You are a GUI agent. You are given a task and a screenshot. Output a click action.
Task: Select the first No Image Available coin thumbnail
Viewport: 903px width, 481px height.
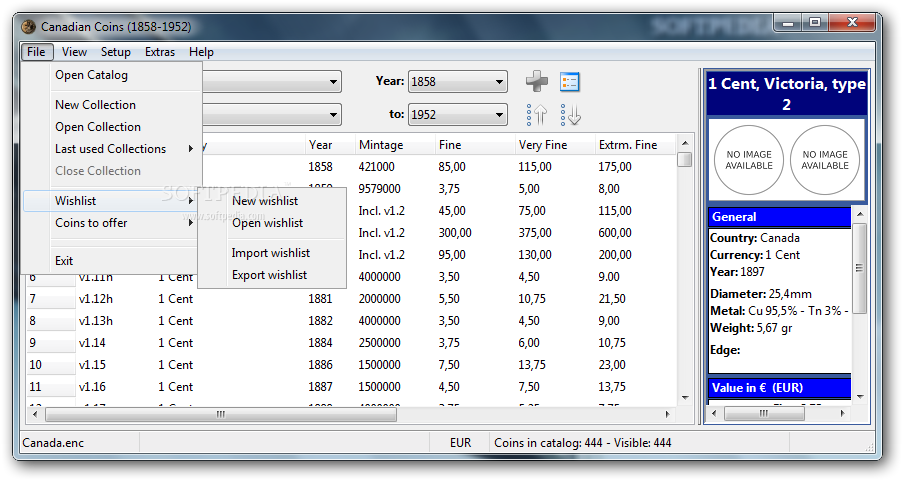(x=749, y=160)
